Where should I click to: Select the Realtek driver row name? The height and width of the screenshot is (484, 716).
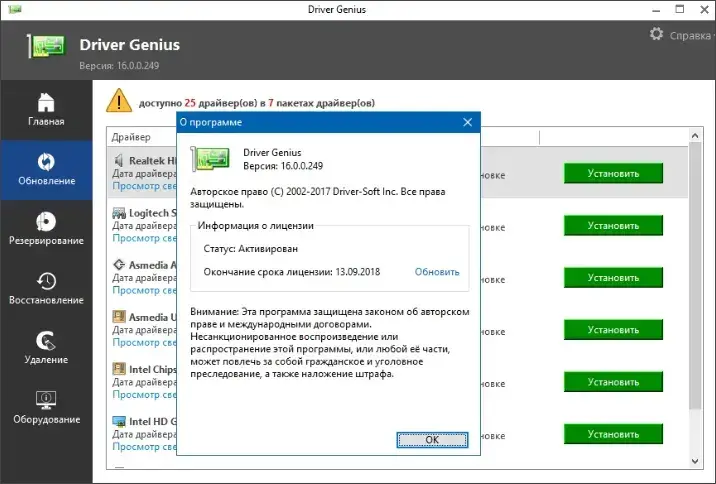(153, 161)
